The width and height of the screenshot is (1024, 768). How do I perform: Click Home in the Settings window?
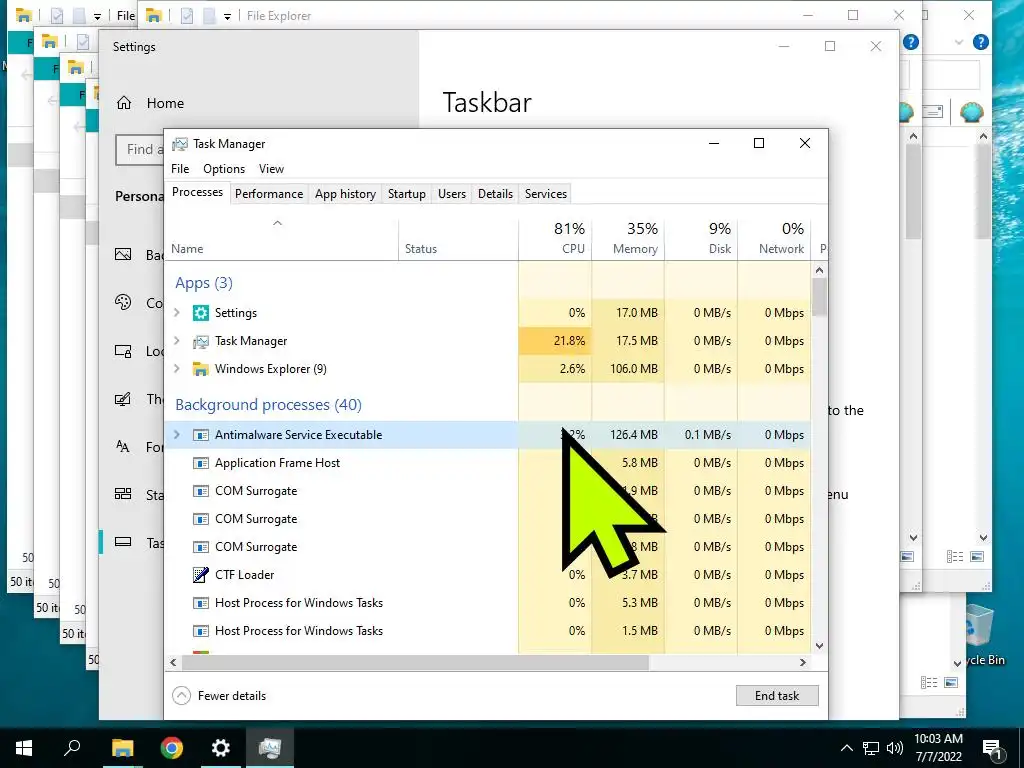coord(165,103)
